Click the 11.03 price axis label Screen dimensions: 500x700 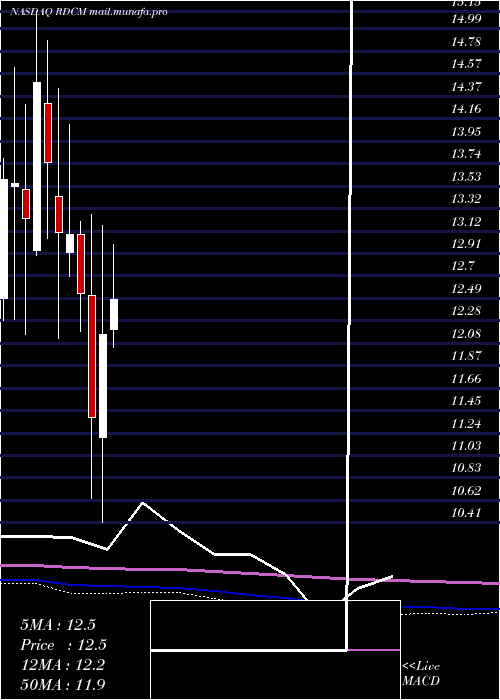coord(466,446)
